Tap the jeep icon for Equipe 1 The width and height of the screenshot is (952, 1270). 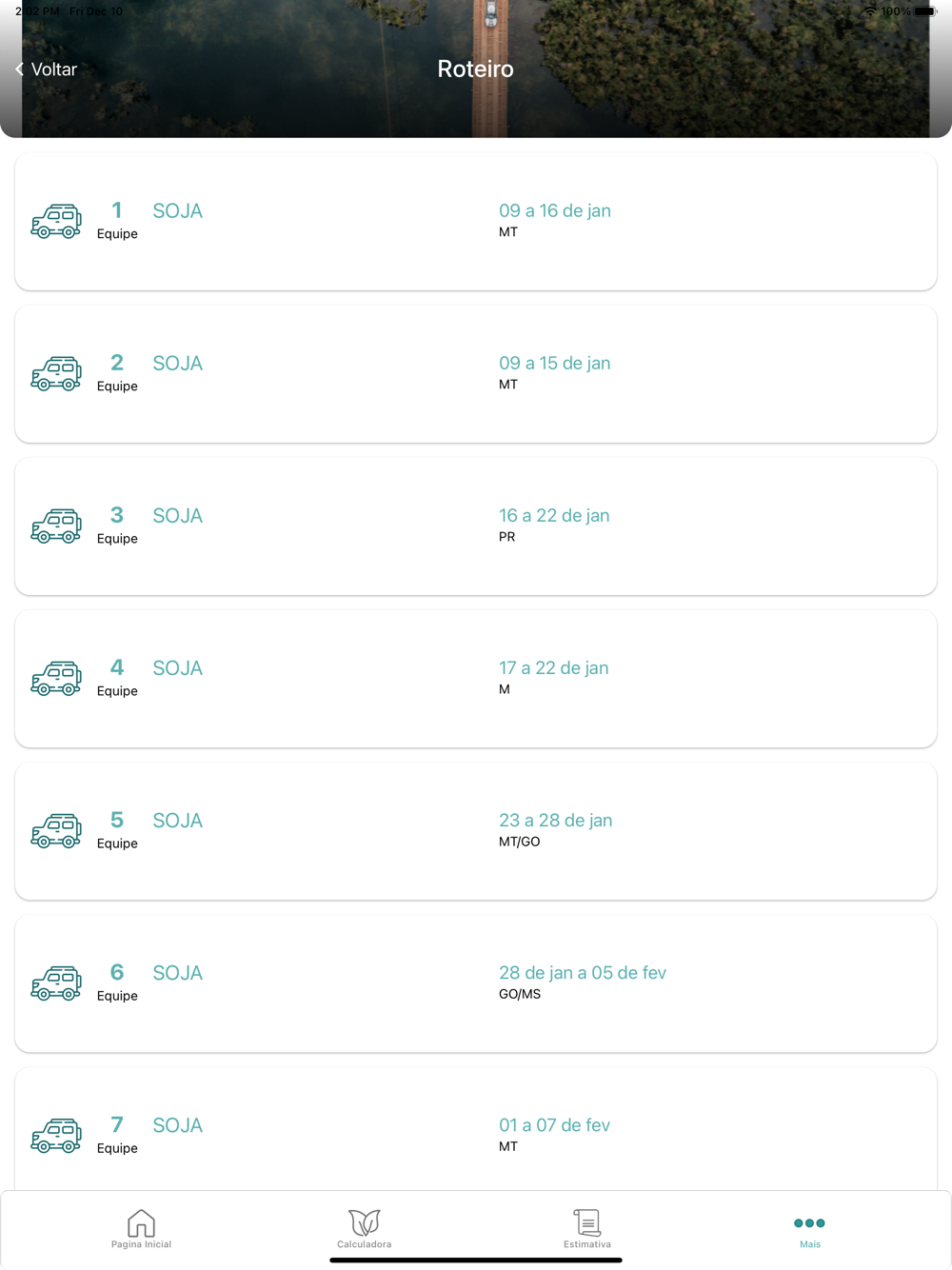tap(56, 221)
